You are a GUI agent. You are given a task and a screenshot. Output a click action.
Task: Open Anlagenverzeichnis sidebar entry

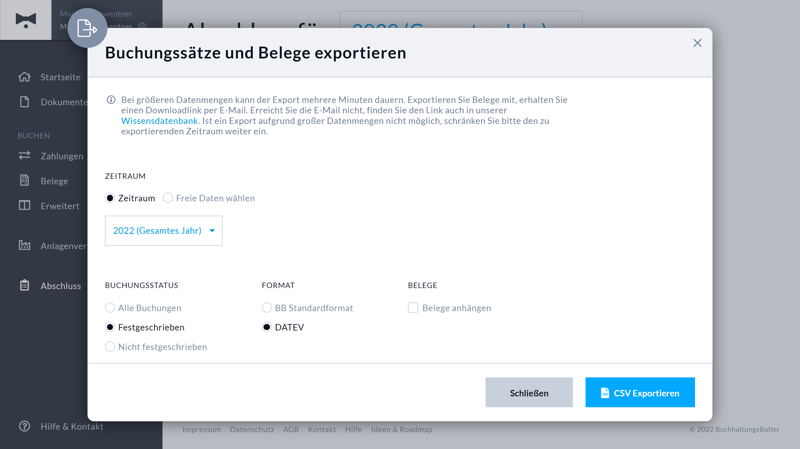click(62, 246)
